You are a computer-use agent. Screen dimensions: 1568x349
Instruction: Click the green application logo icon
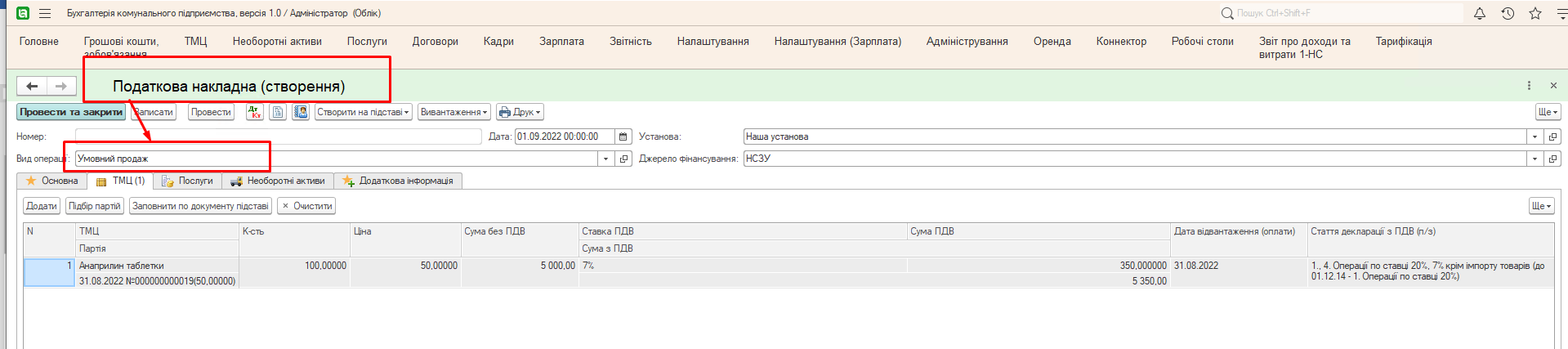[23, 13]
